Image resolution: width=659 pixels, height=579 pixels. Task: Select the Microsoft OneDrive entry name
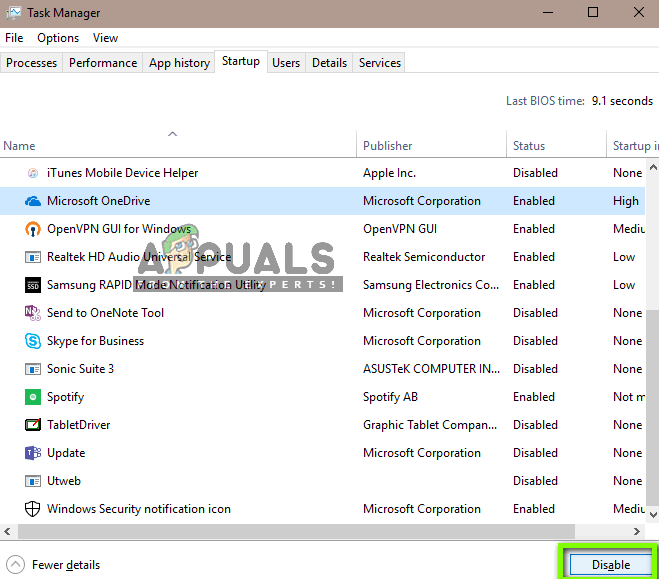coord(99,201)
